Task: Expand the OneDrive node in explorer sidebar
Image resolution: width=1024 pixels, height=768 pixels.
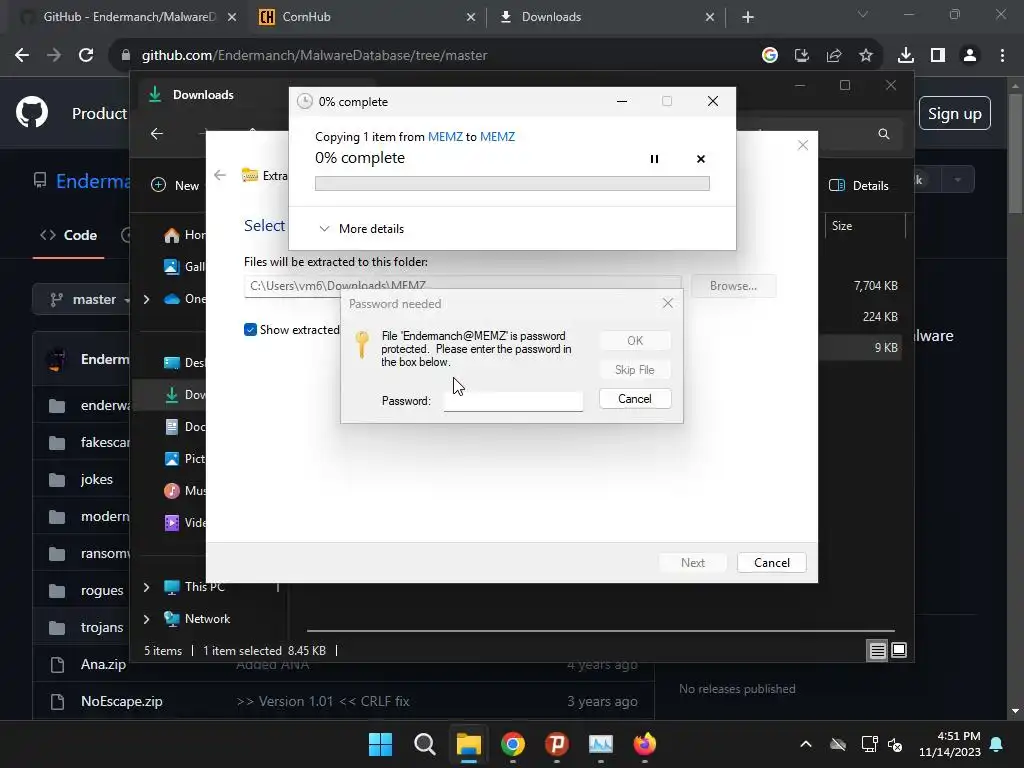Action: pyautogui.click(x=146, y=299)
